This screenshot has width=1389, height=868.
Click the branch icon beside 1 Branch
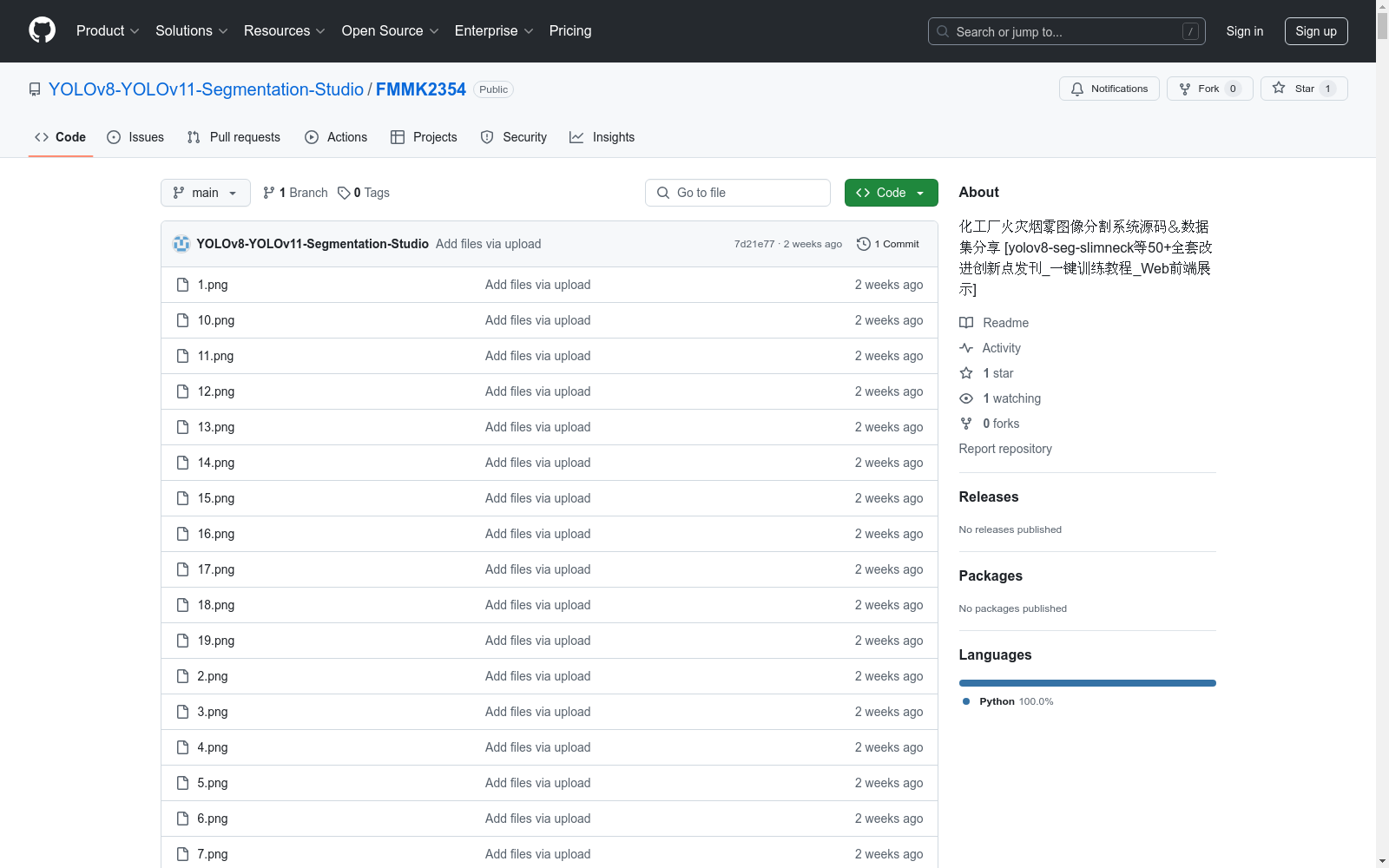[269, 193]
